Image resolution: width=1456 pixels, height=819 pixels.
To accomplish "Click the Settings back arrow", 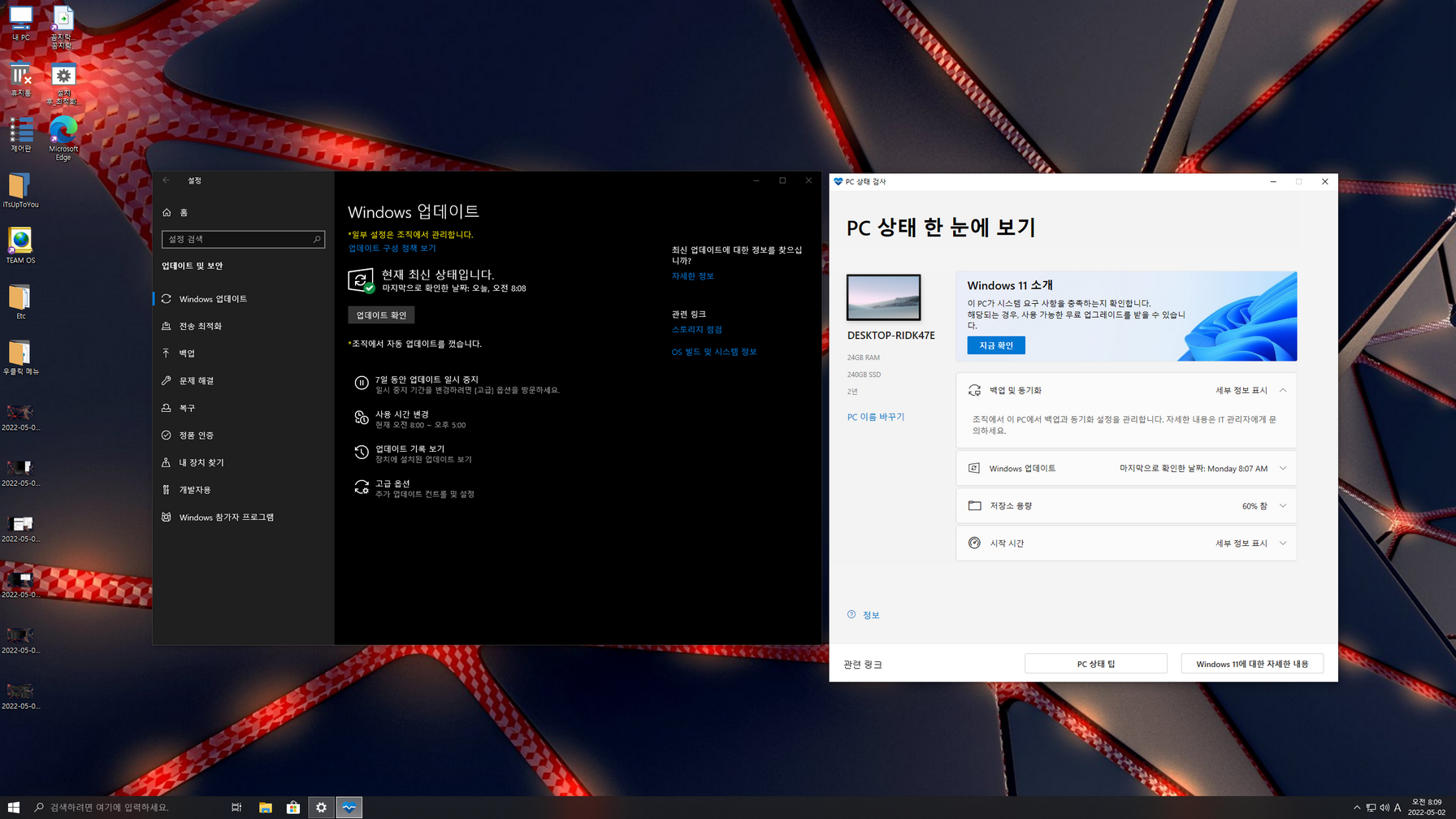I will (x=166, y=180).
